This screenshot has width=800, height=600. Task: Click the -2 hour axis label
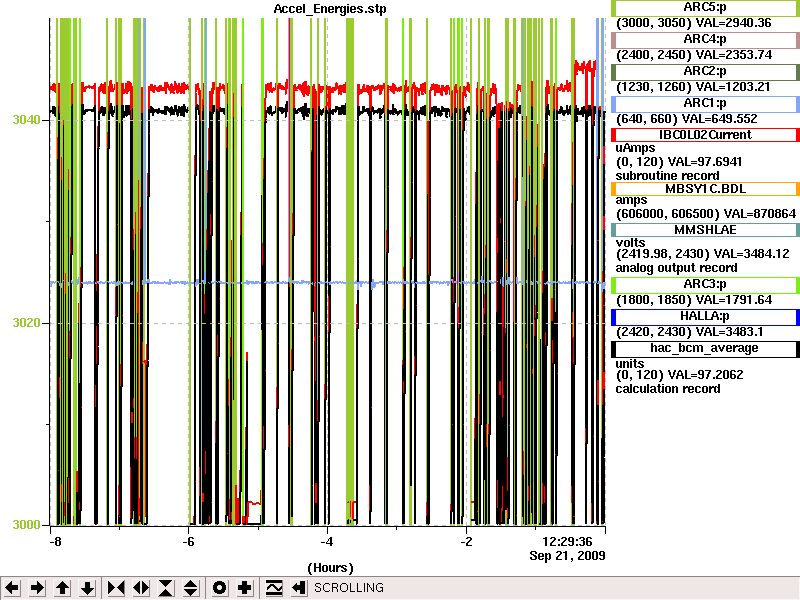tap(466, 542)
